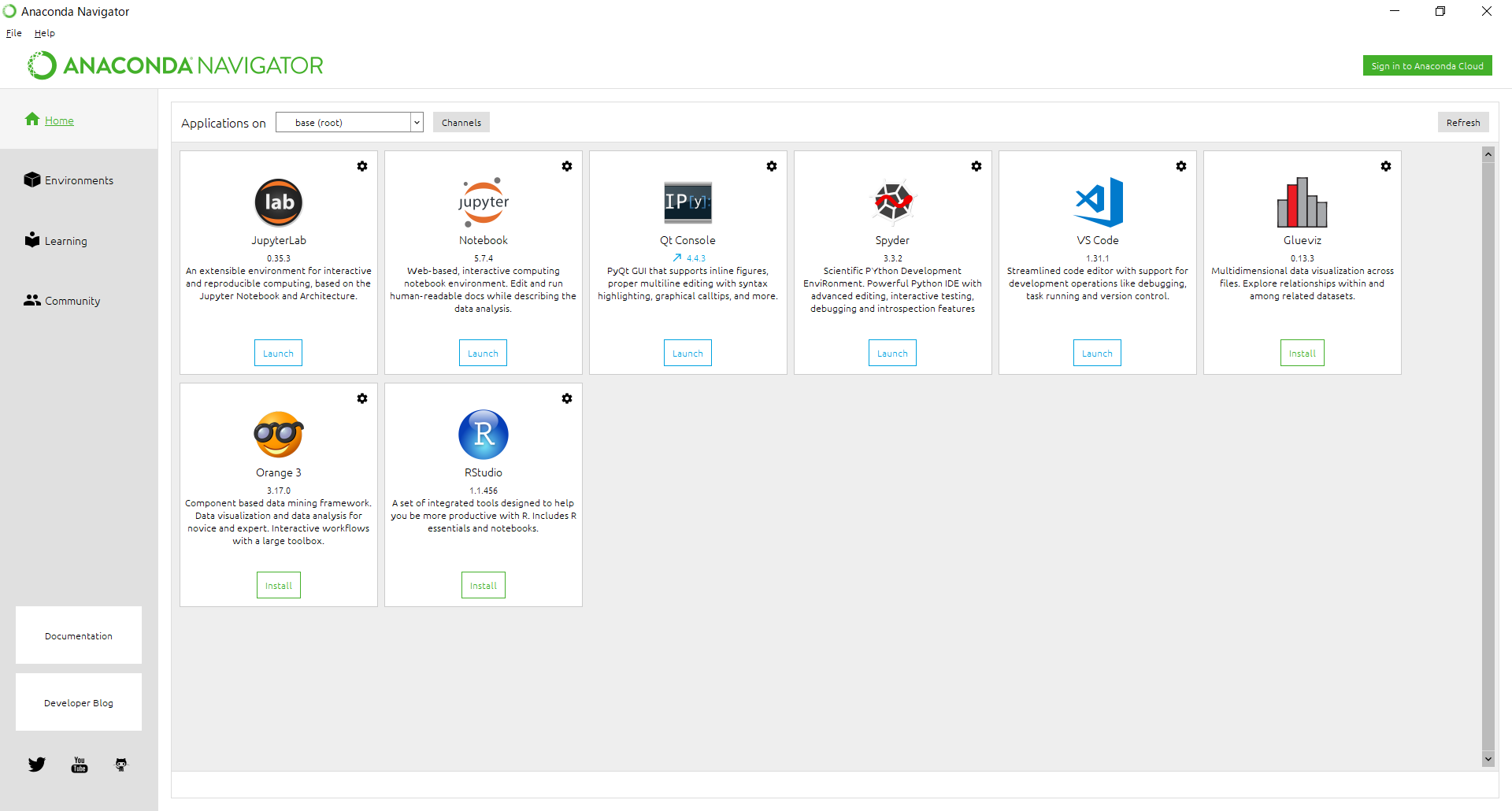Open VS Code tile gear options
1512x811 pixels.
pyautogui.click(x=1181, y=166)
